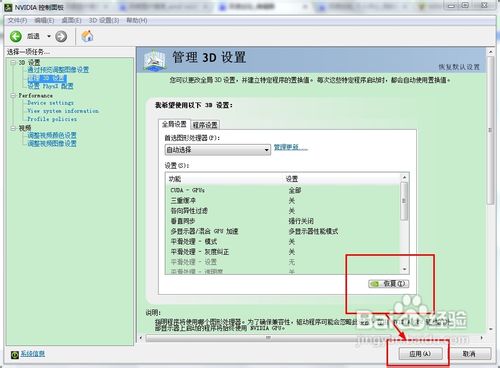Click the green Back arrow icon
Image resolution: width=500 pixels, height=368 pixels.
point(16,36)
